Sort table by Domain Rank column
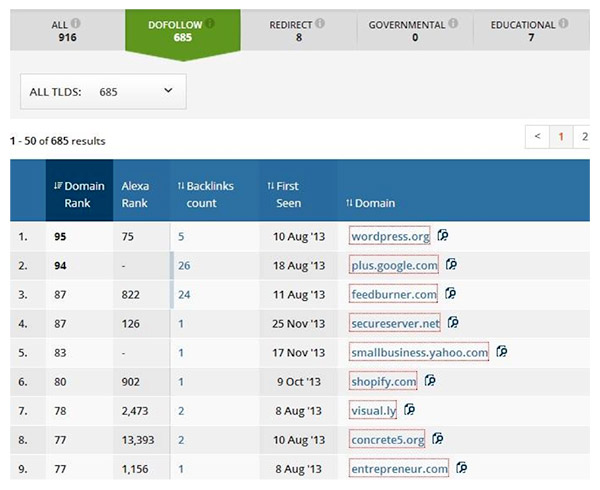The width and height of the screenshot is (600, 490). [x=78, y=194]
